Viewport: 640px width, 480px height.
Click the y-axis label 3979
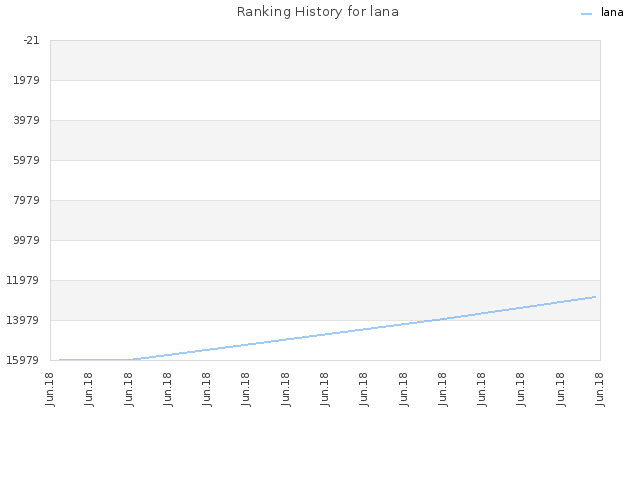[27, 120]
